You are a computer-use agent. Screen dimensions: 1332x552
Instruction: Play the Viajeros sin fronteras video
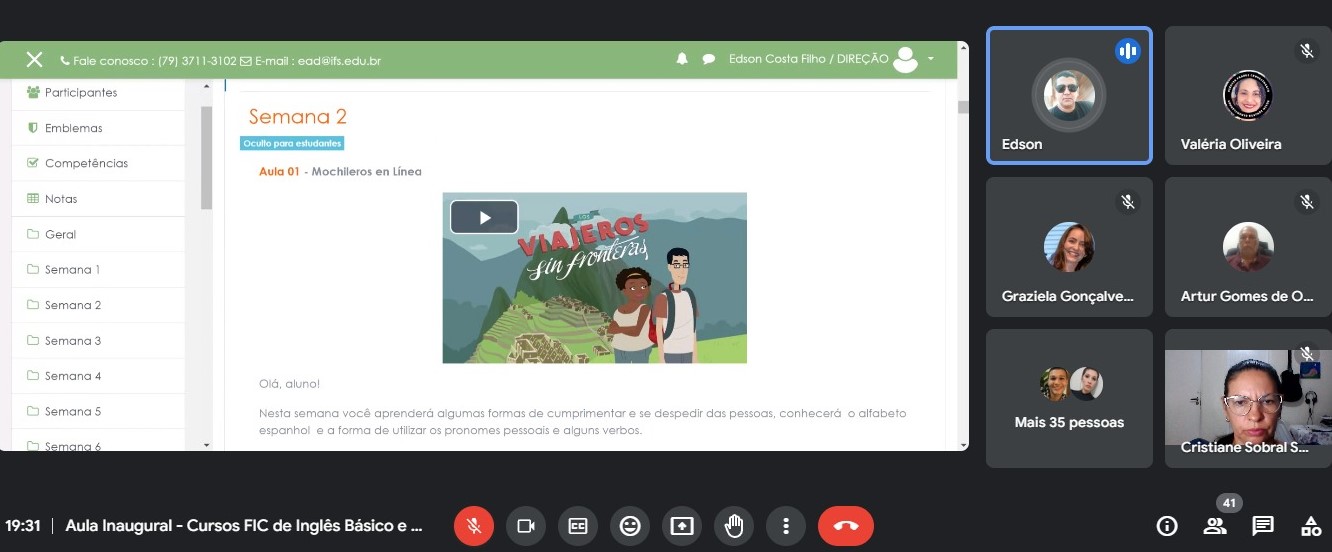click(484, 217)
